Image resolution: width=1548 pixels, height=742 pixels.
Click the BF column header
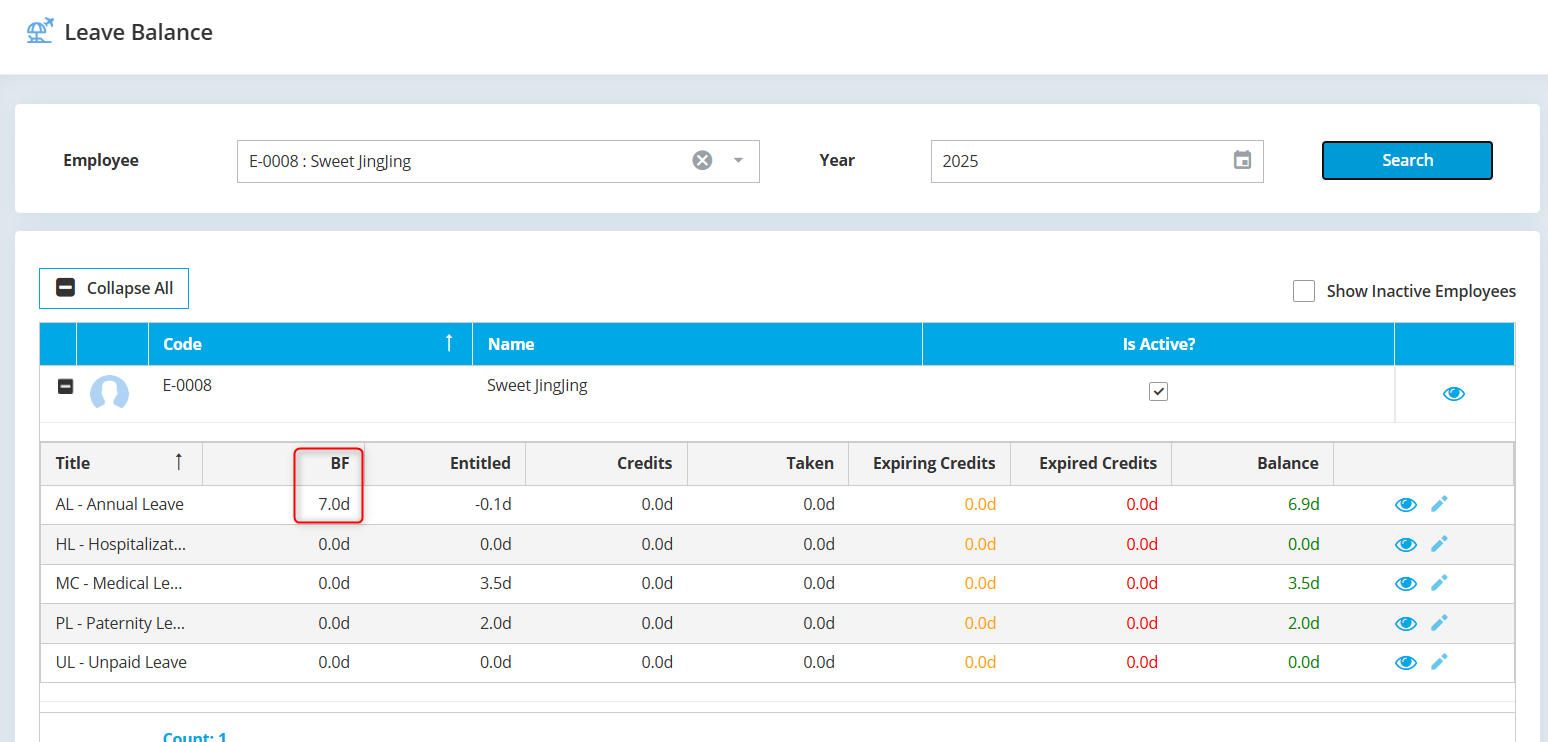(283, 463)
